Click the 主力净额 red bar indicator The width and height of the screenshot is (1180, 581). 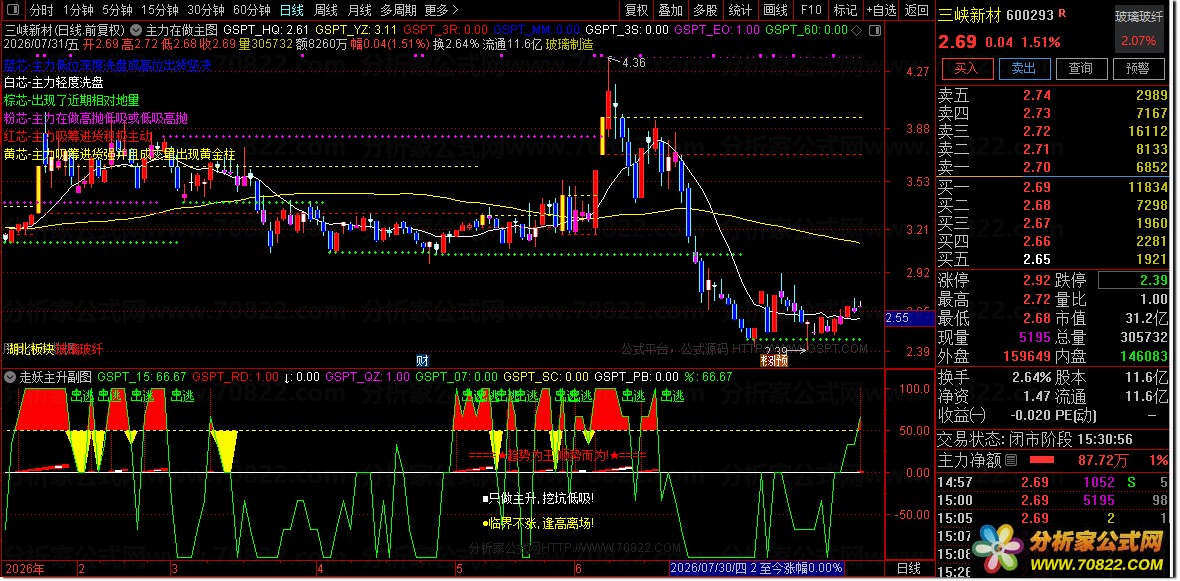1042,459
